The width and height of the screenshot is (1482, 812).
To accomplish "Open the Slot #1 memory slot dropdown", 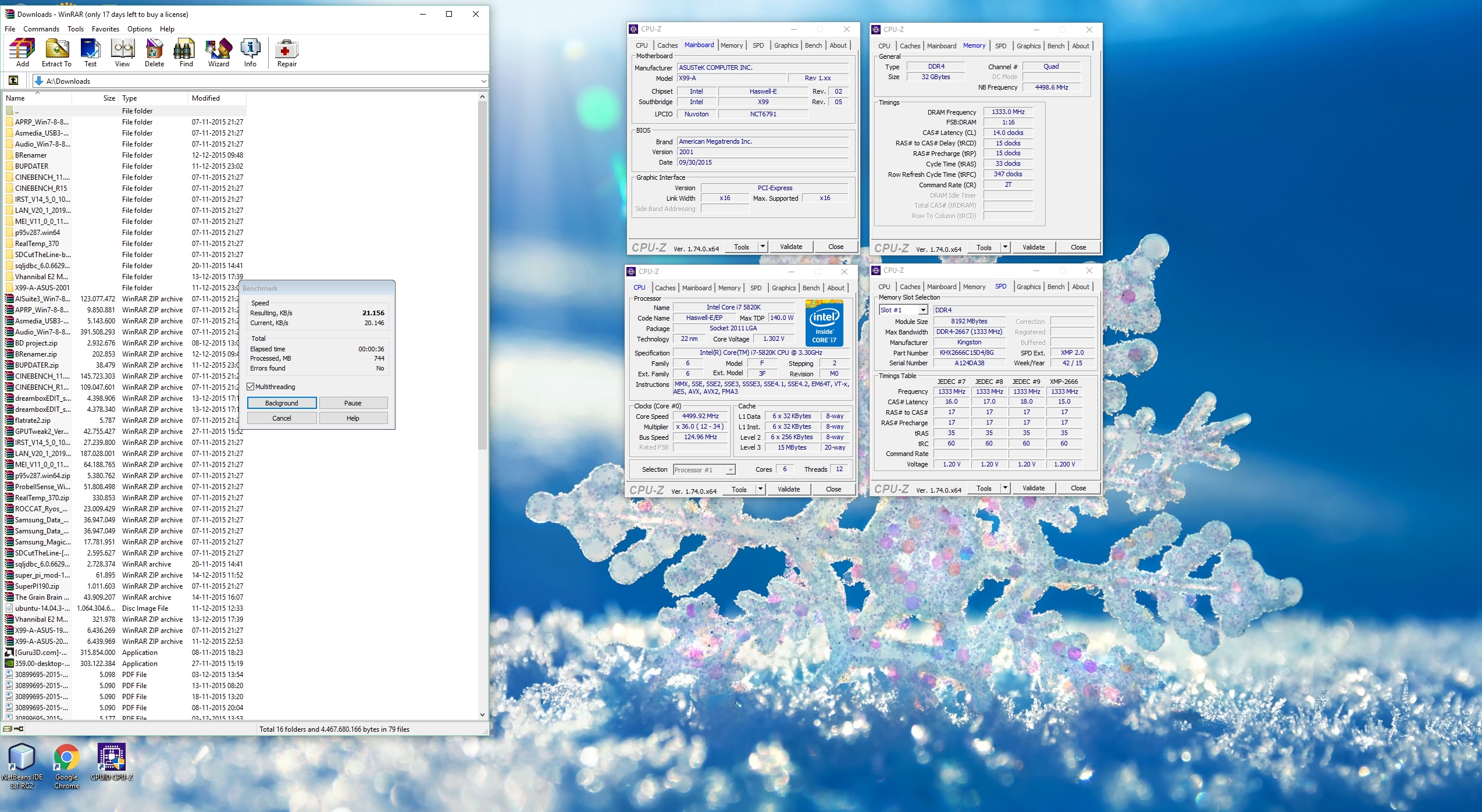I will click(923, 310).
